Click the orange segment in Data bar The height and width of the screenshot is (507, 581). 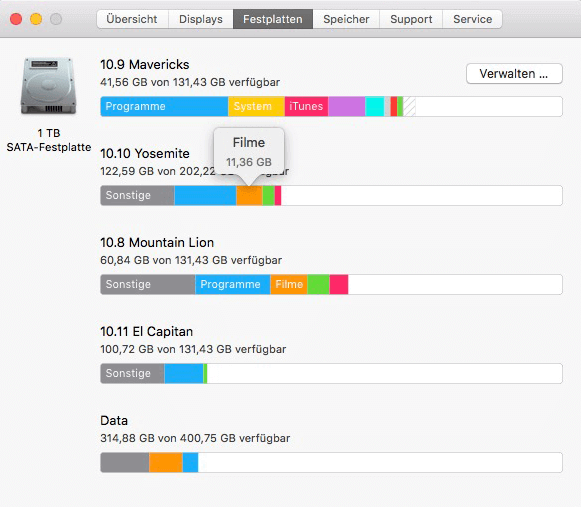coord(166,462)
